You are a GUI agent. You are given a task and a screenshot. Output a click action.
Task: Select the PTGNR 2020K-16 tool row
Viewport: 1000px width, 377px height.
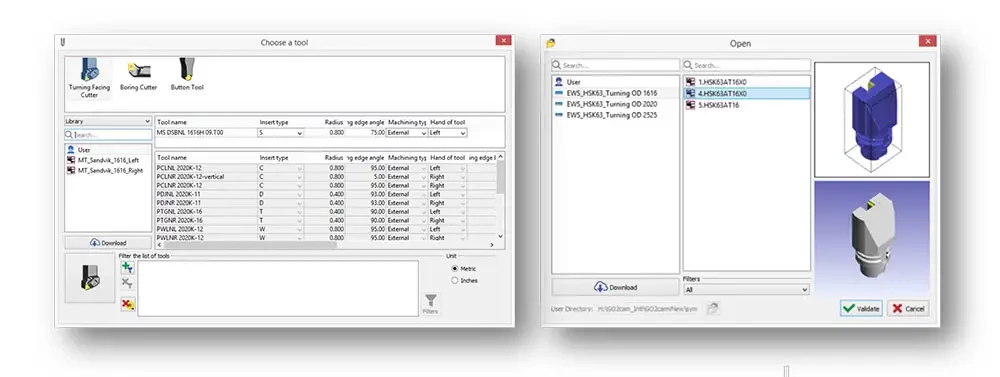[x=325, y=220]
